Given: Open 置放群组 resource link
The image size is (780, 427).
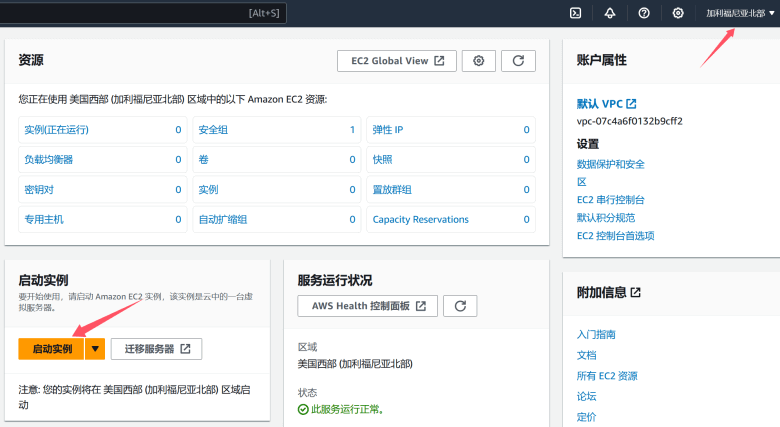Looking at the screenshot, I should [x=392, y=190].
